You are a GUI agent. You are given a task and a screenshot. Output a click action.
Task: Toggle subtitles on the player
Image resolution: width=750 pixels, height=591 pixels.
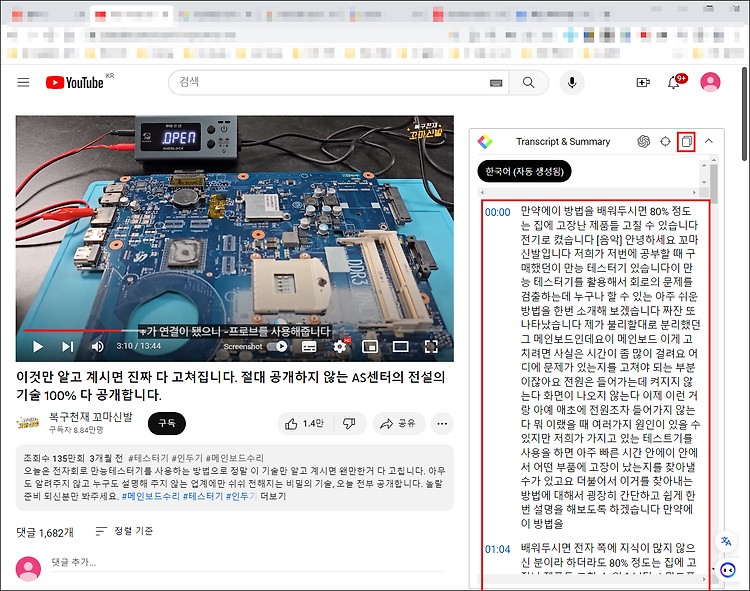309,347
